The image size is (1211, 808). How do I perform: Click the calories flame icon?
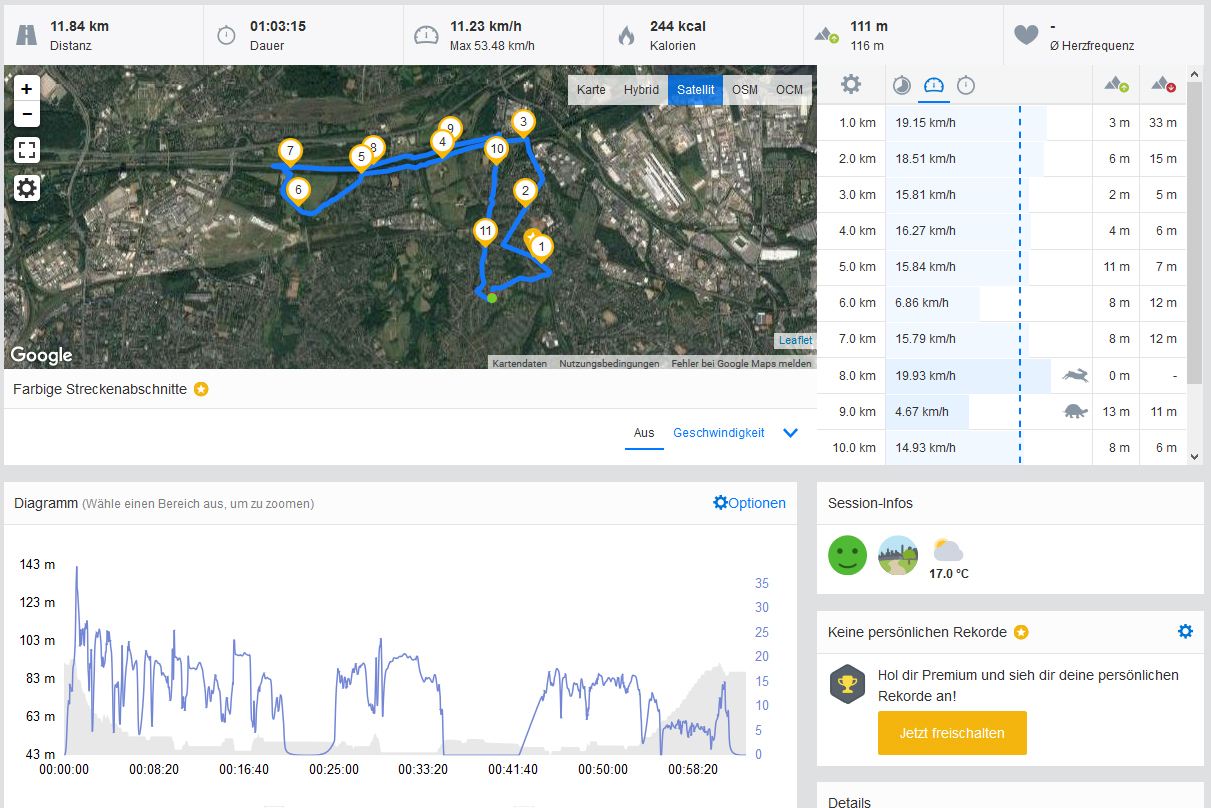click(x=626, y=35)
